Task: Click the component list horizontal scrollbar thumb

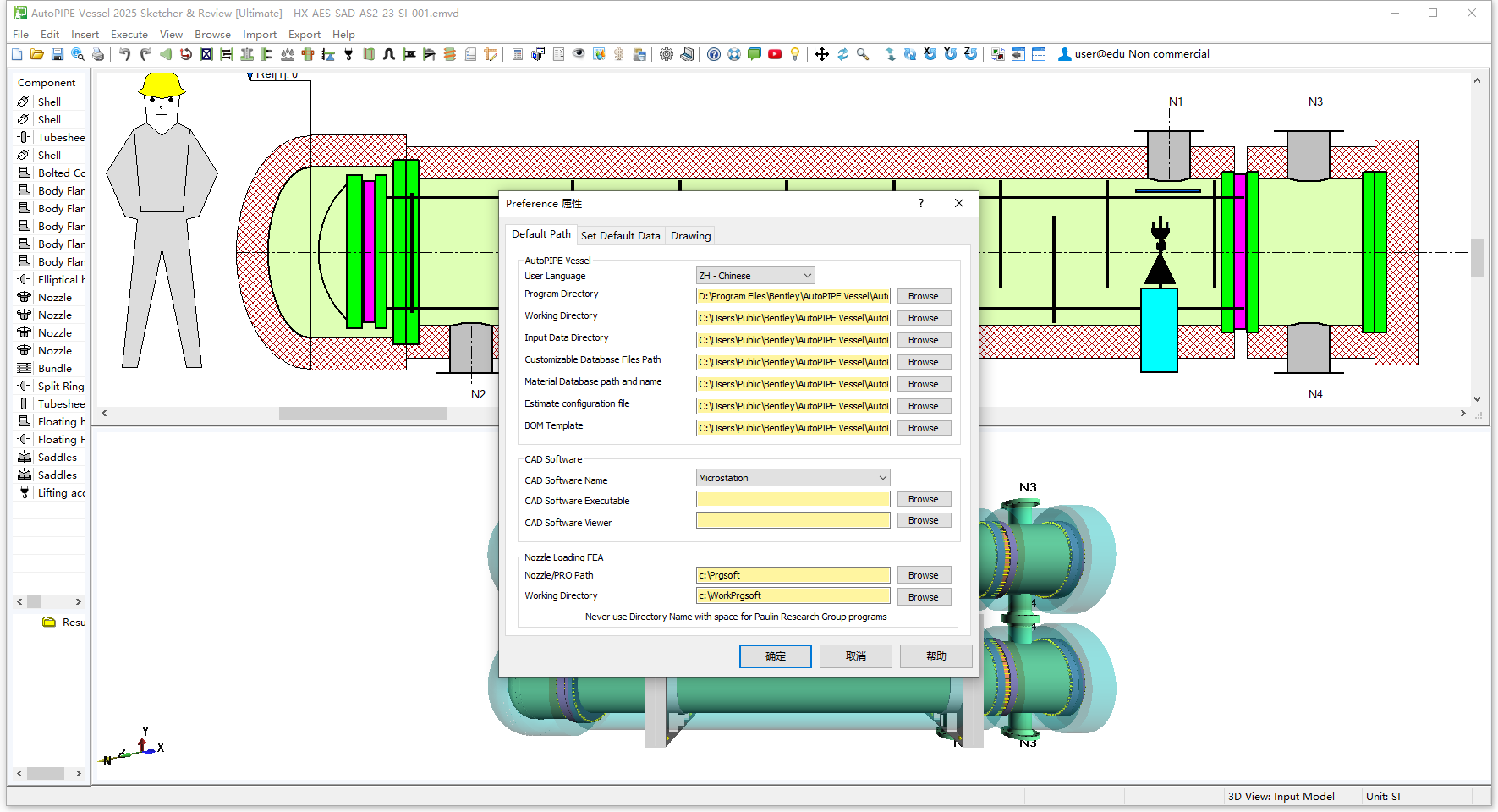Action: click(x=35, y=602)
